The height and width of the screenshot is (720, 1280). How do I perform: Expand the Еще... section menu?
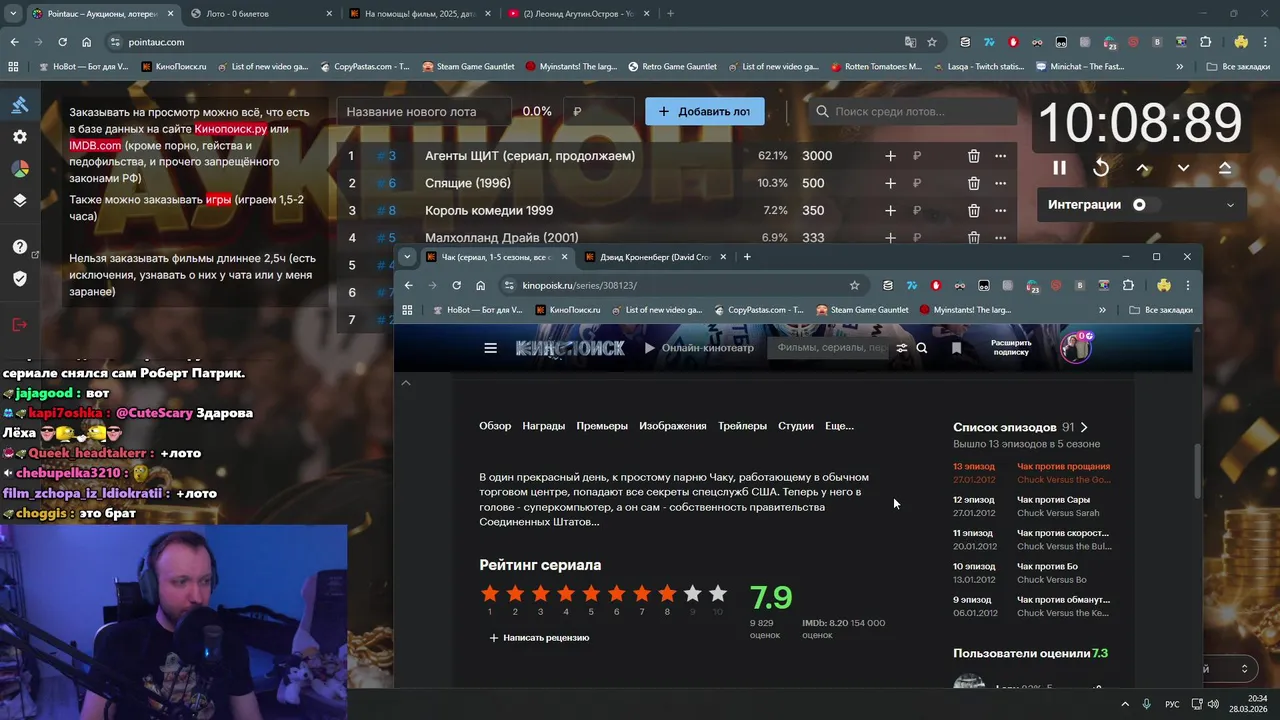839,426
